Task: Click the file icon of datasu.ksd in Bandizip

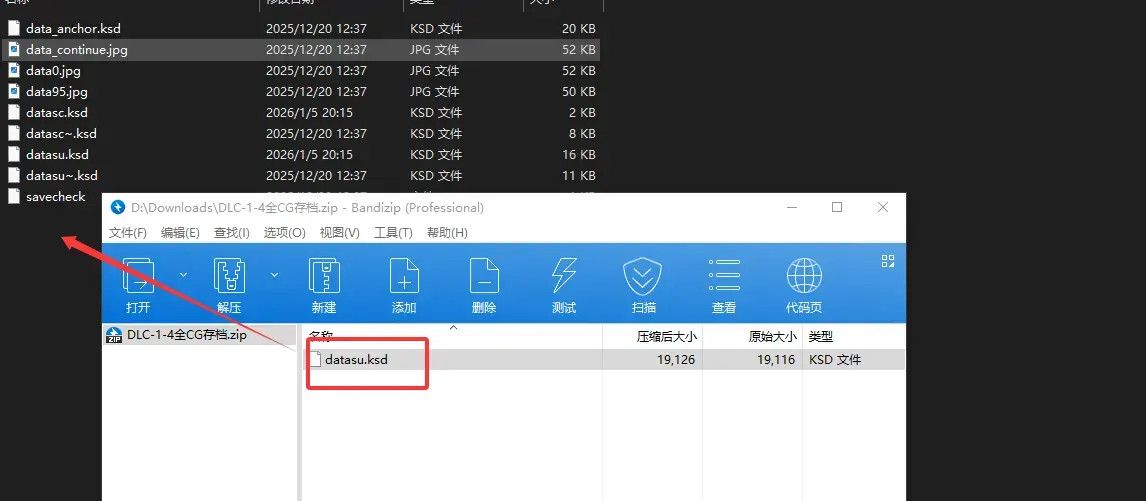Action: click(315, 359)
